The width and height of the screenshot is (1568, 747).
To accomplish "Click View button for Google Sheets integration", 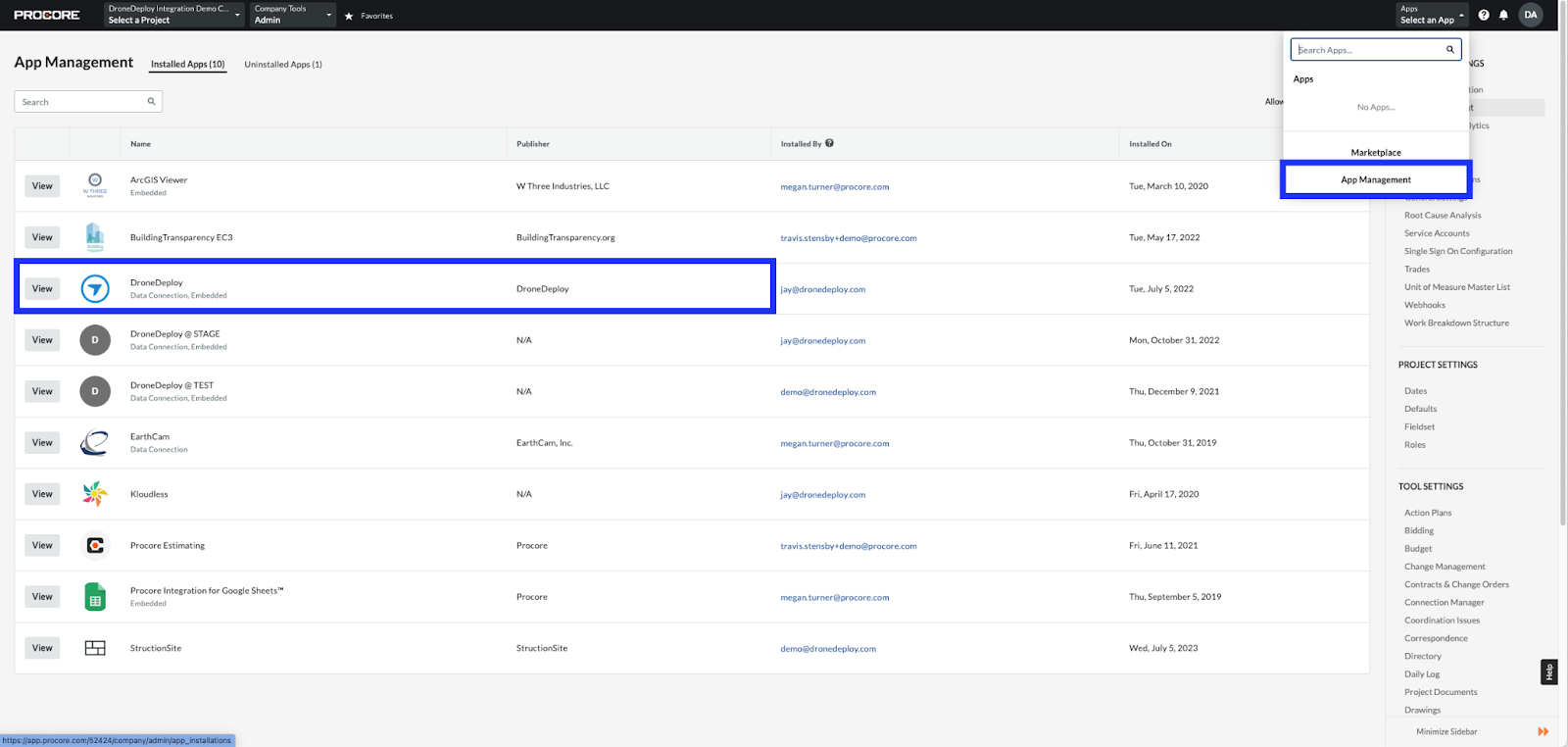I will pos(42,597).
